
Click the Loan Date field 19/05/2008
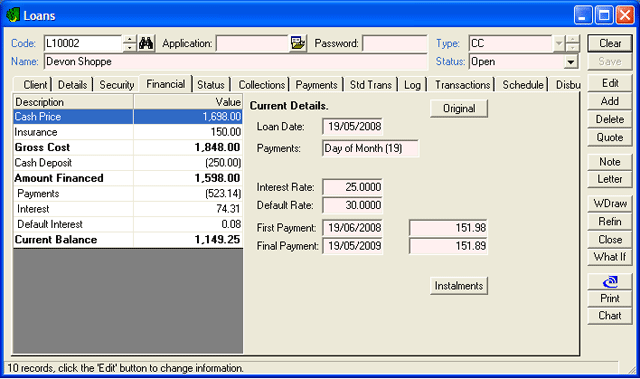(x=352, y=126)
